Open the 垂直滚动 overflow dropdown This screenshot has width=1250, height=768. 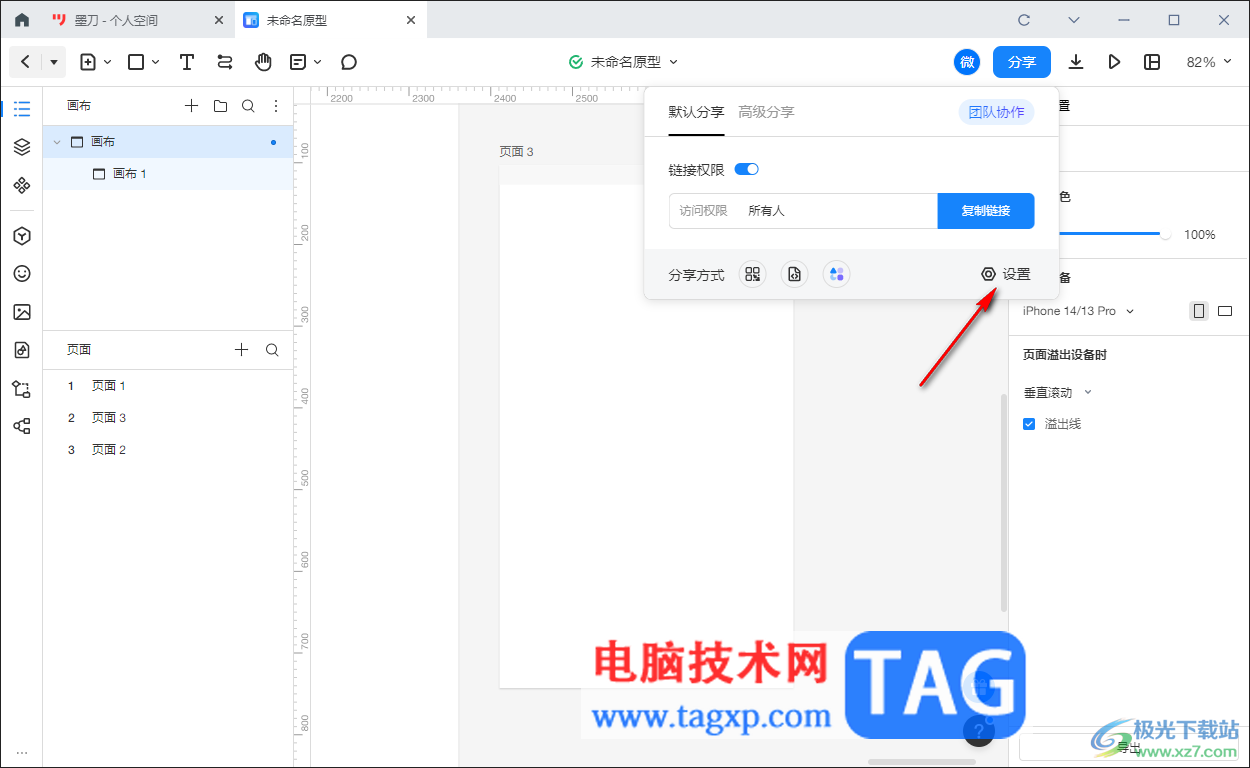[x=1058, y=393]
